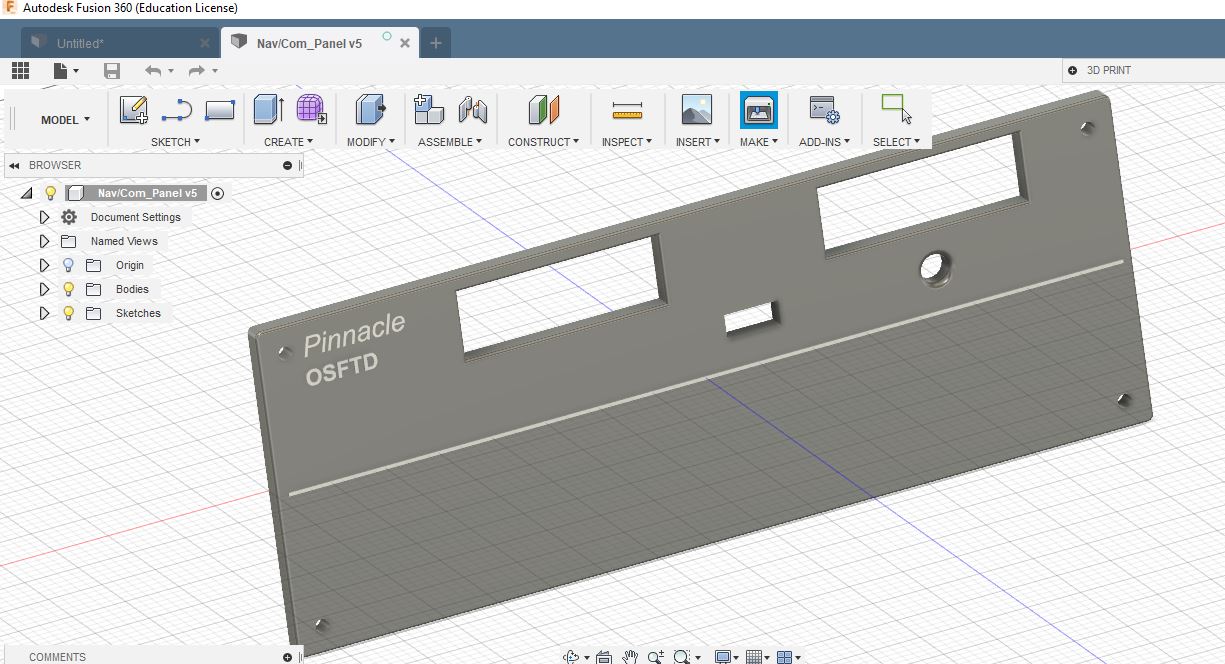The image size is (1225, 664).
Task: Click the Zoom magnifier tool
Action: tap(656, 656)
